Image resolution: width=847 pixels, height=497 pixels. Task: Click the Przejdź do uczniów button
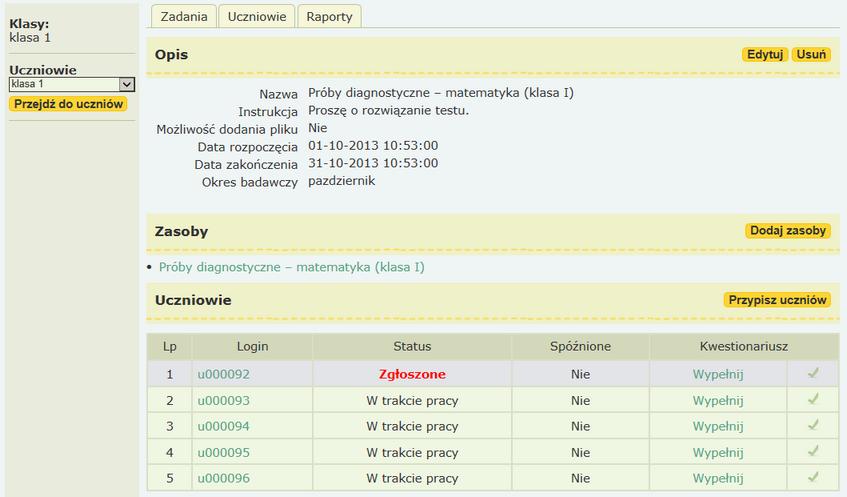pyautogui.click(x=68, y=104)
